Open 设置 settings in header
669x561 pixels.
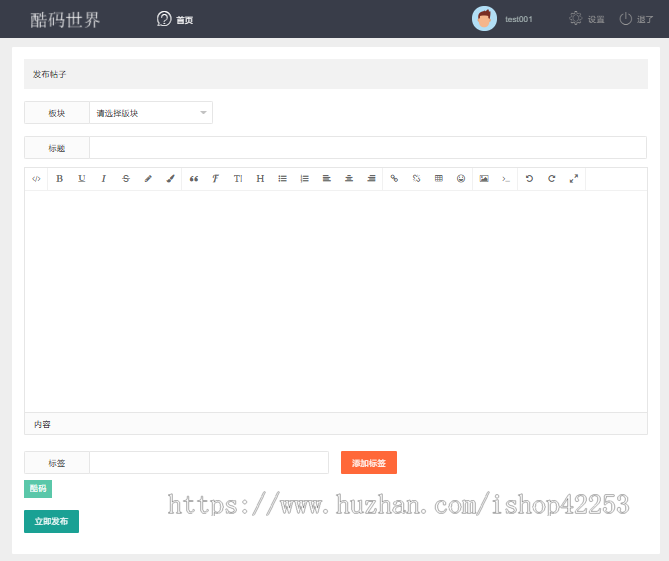(587, 19)
